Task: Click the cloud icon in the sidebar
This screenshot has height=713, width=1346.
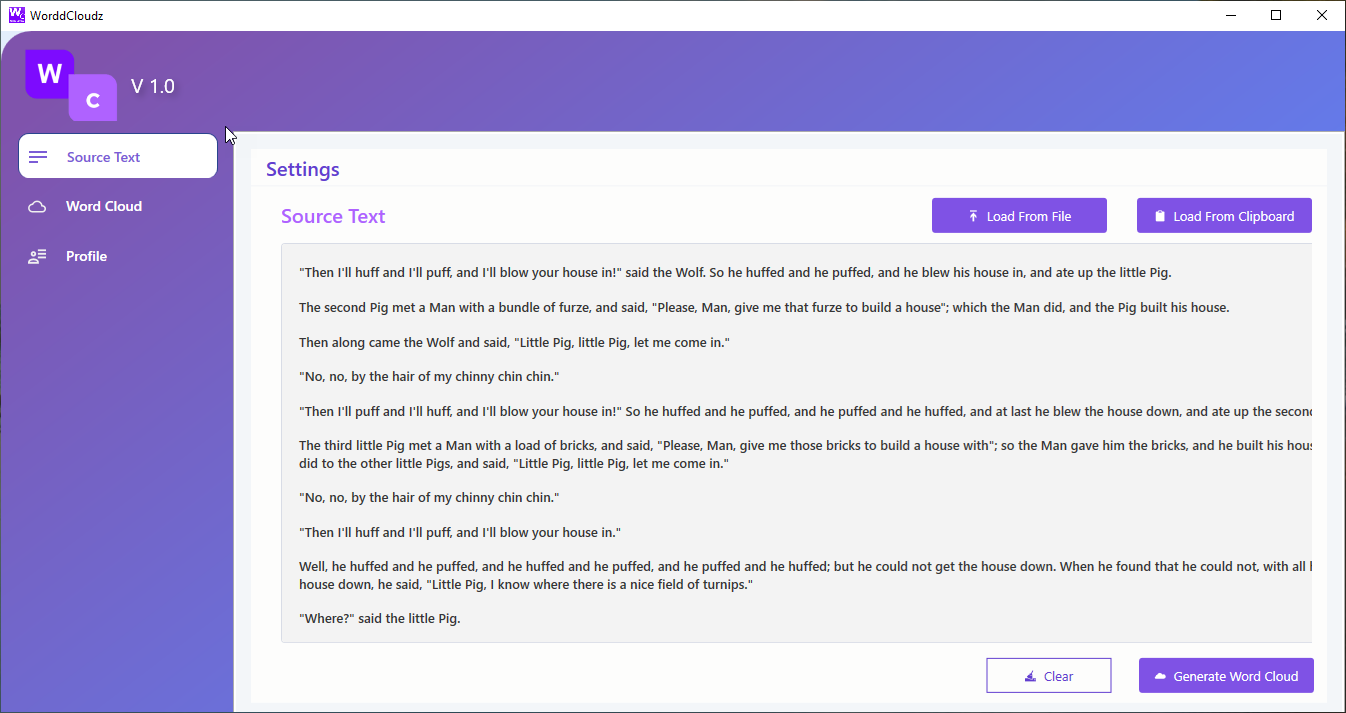Action: (37, 207)
